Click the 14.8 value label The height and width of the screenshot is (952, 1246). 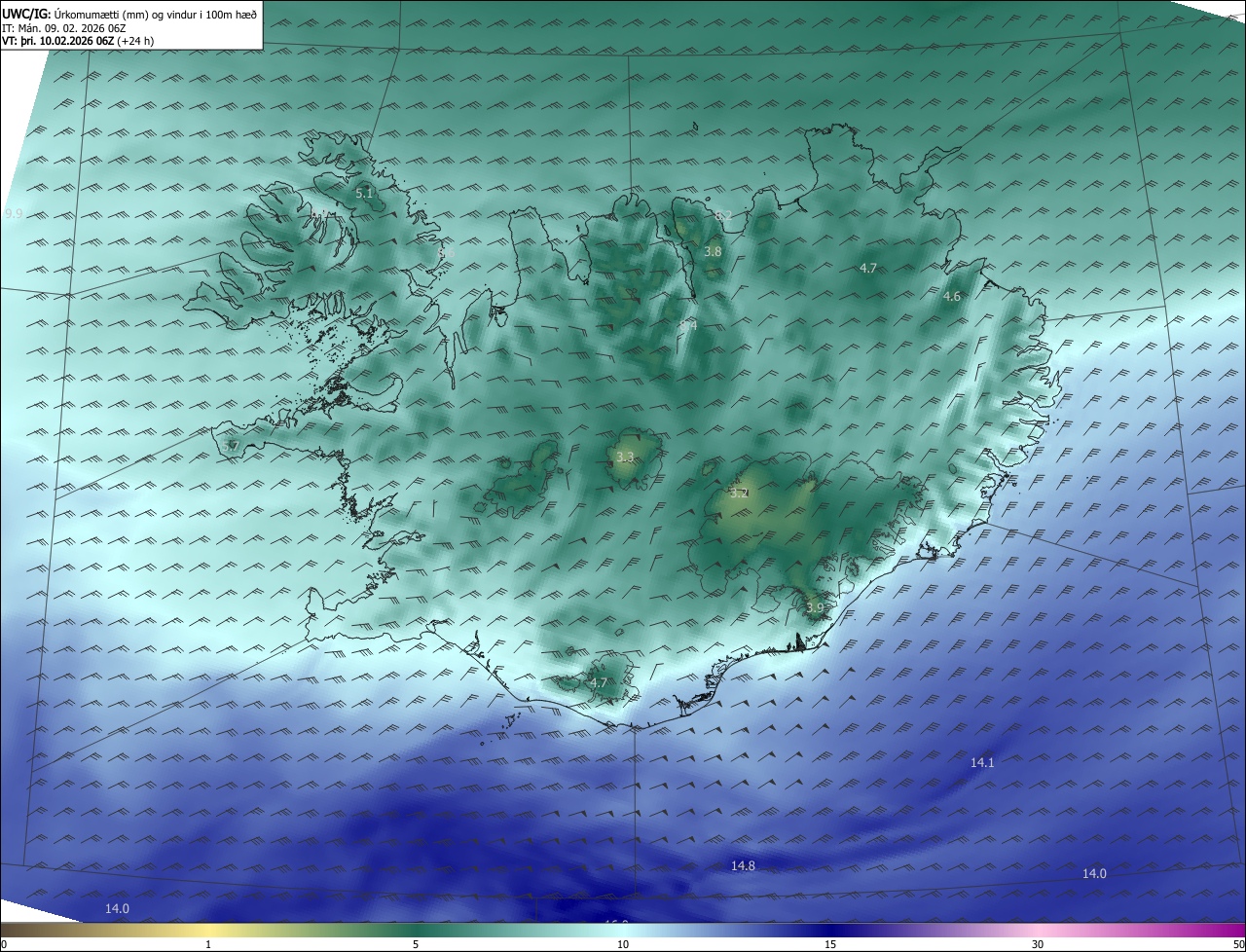(x=743, y=865)
